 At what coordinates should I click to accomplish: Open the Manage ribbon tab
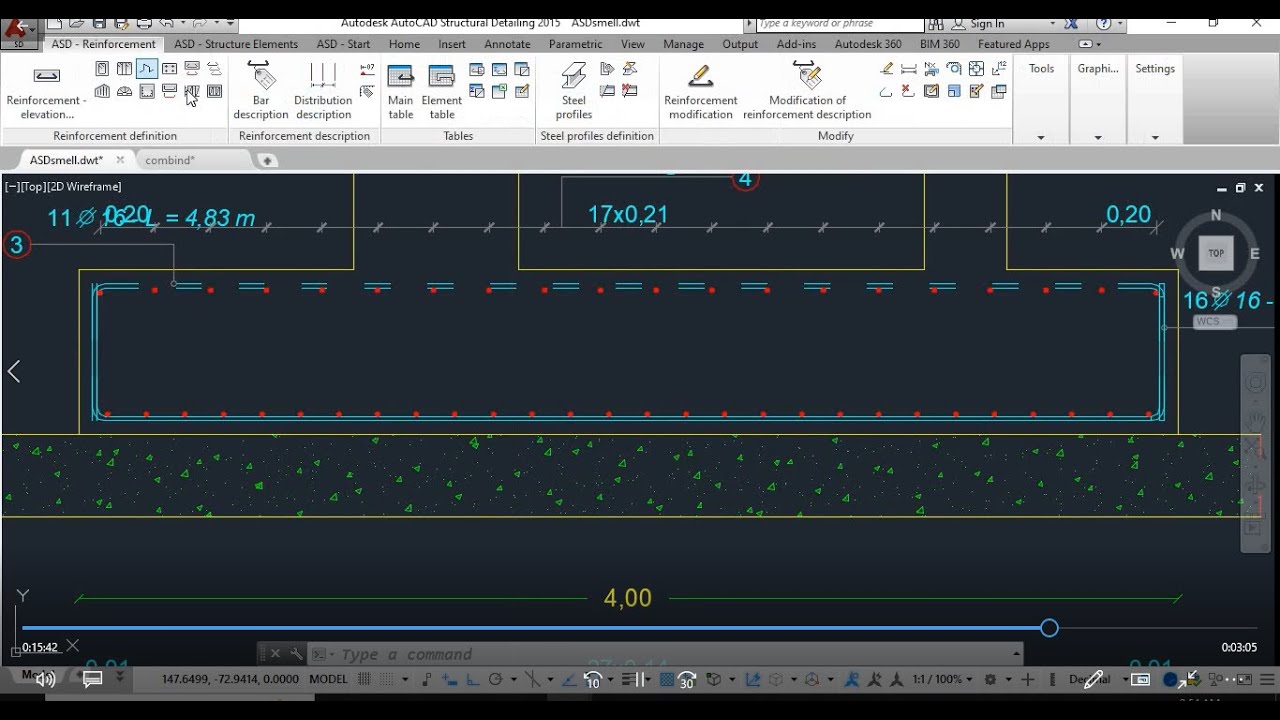(x=683, y=44)
